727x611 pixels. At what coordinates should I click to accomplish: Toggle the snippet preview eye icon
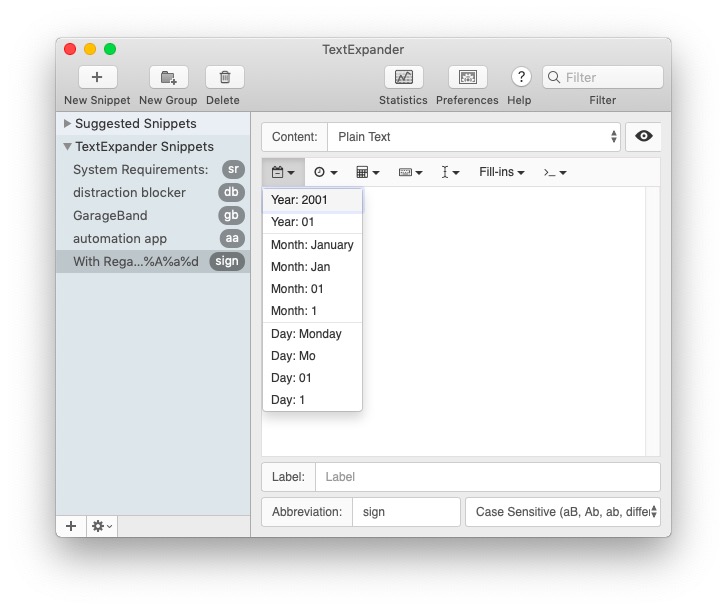644,136
